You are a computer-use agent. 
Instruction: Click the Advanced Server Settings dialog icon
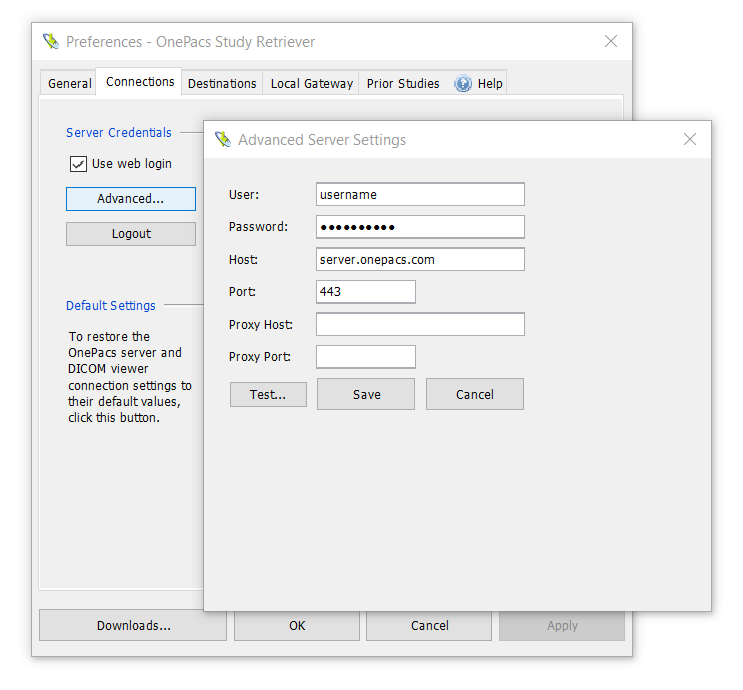tap(223, 139)
